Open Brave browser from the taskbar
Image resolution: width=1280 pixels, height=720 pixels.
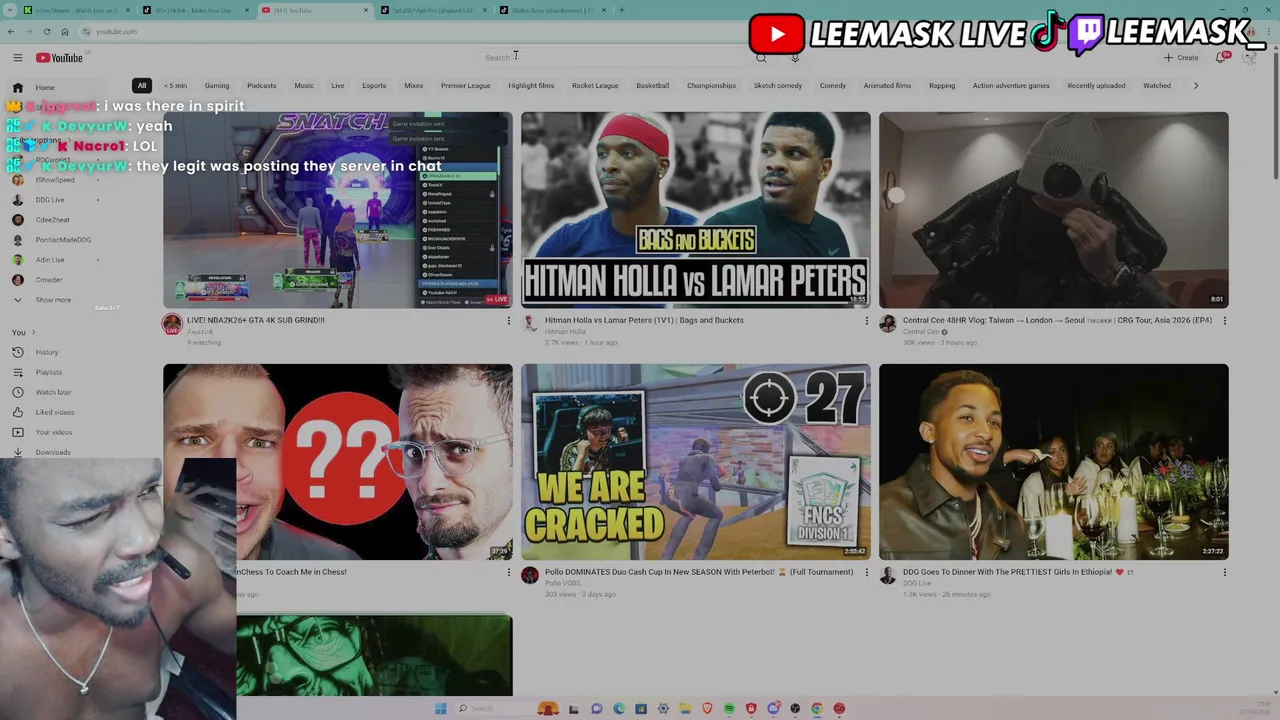coord(707,708)
